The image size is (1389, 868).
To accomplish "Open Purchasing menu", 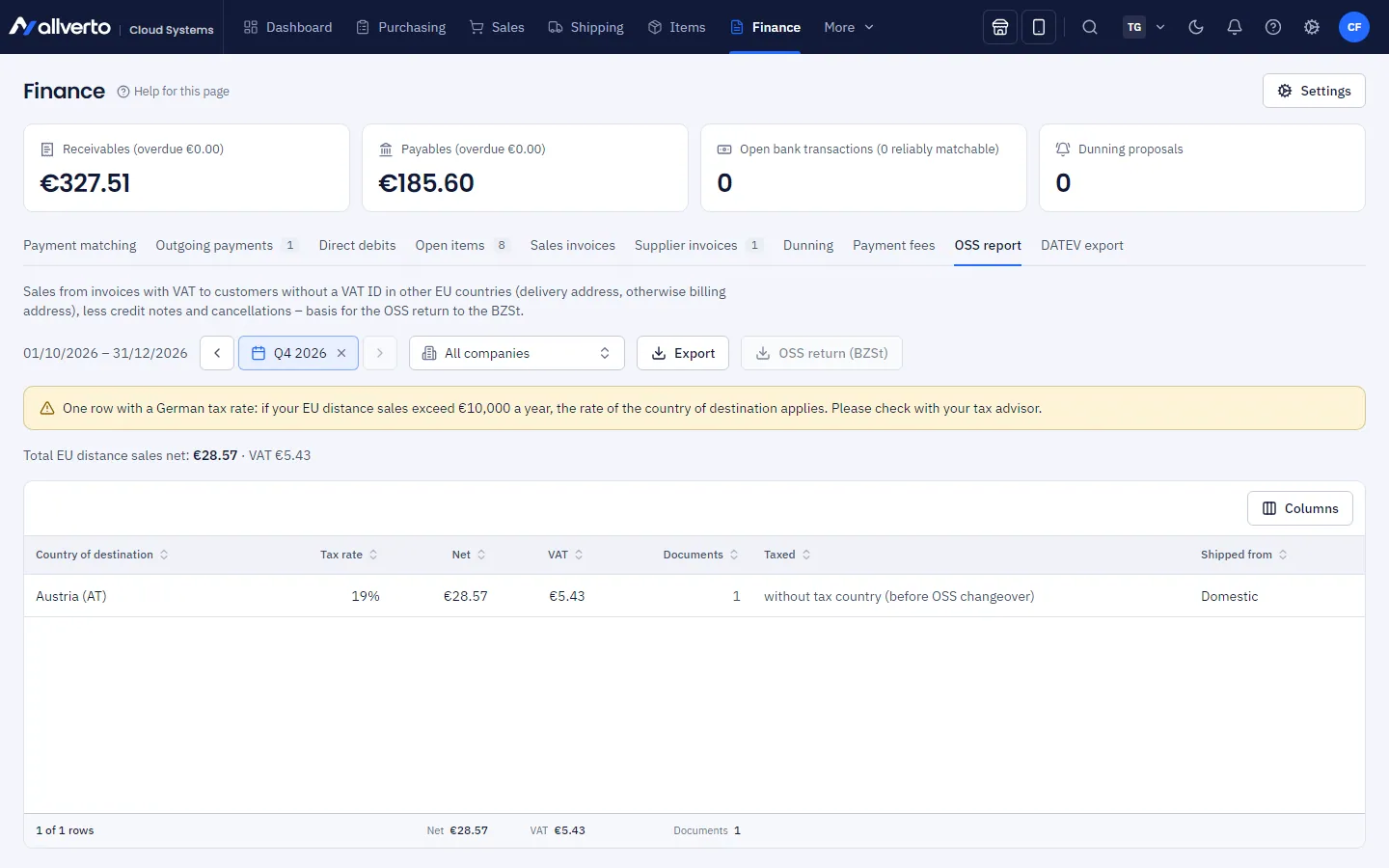I will point(400,27).
